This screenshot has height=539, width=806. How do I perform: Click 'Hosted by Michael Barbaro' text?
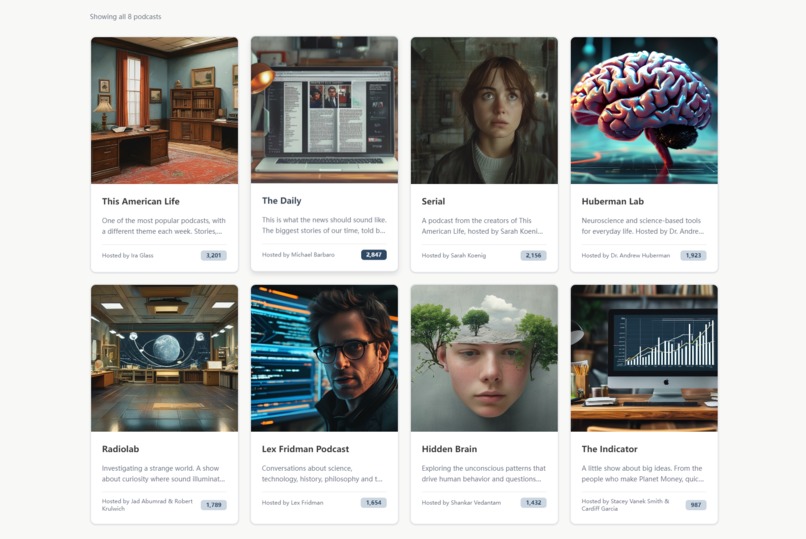(x=298, y=255)
